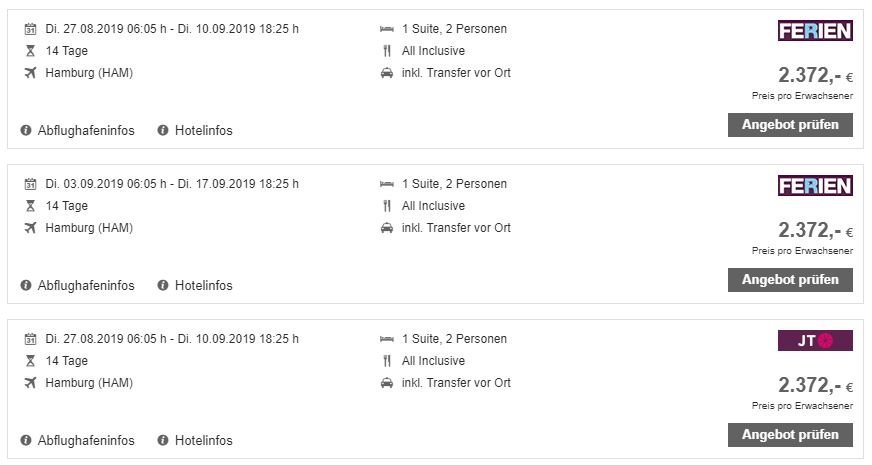Open Abflughafeninfos link in third offer
This screenshot has width=872, height=465.
click(x=86, y=440)
